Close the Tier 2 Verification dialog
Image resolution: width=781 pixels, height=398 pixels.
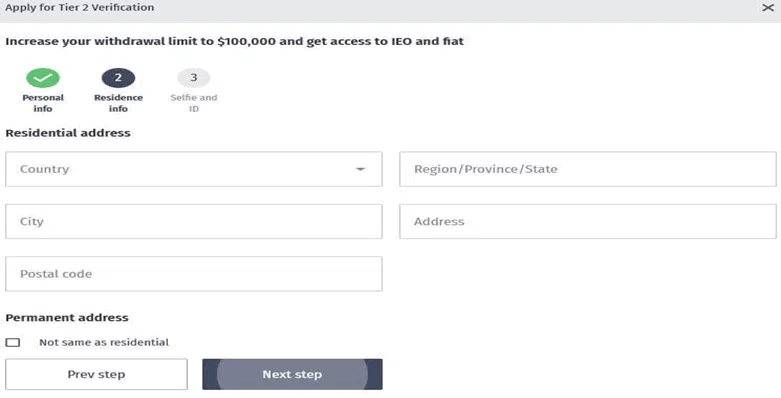[x=768, y=7]
